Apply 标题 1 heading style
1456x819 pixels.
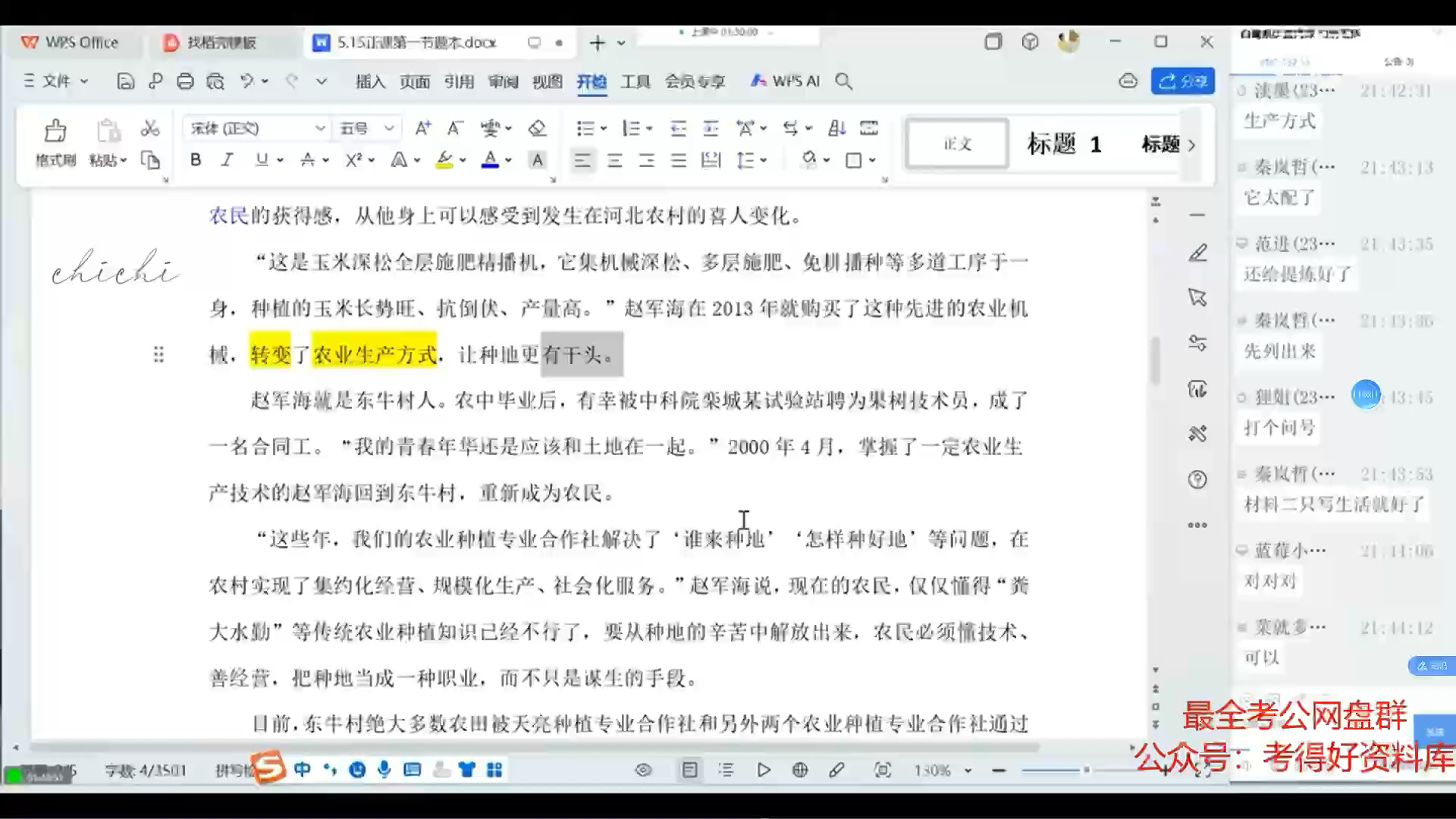1064,143
